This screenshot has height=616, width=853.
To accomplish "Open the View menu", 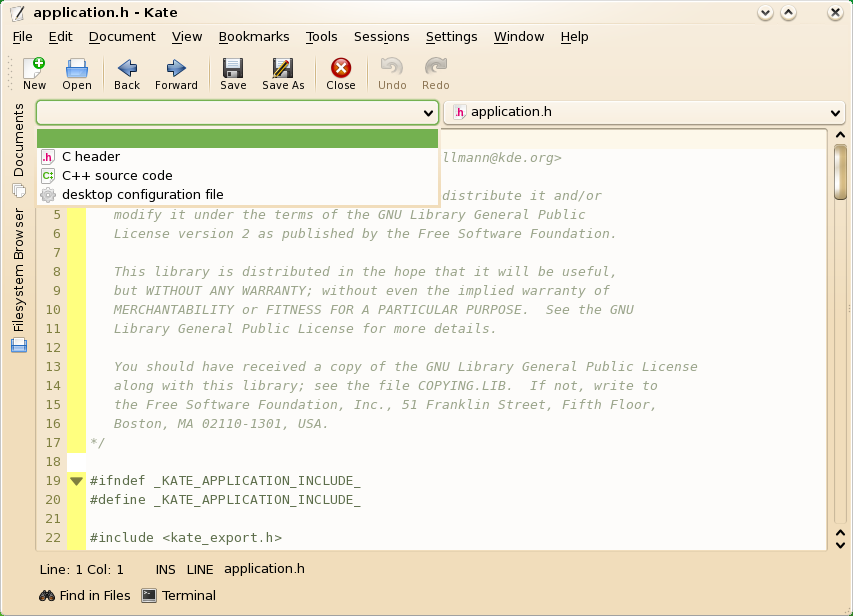I will point(187,37).
